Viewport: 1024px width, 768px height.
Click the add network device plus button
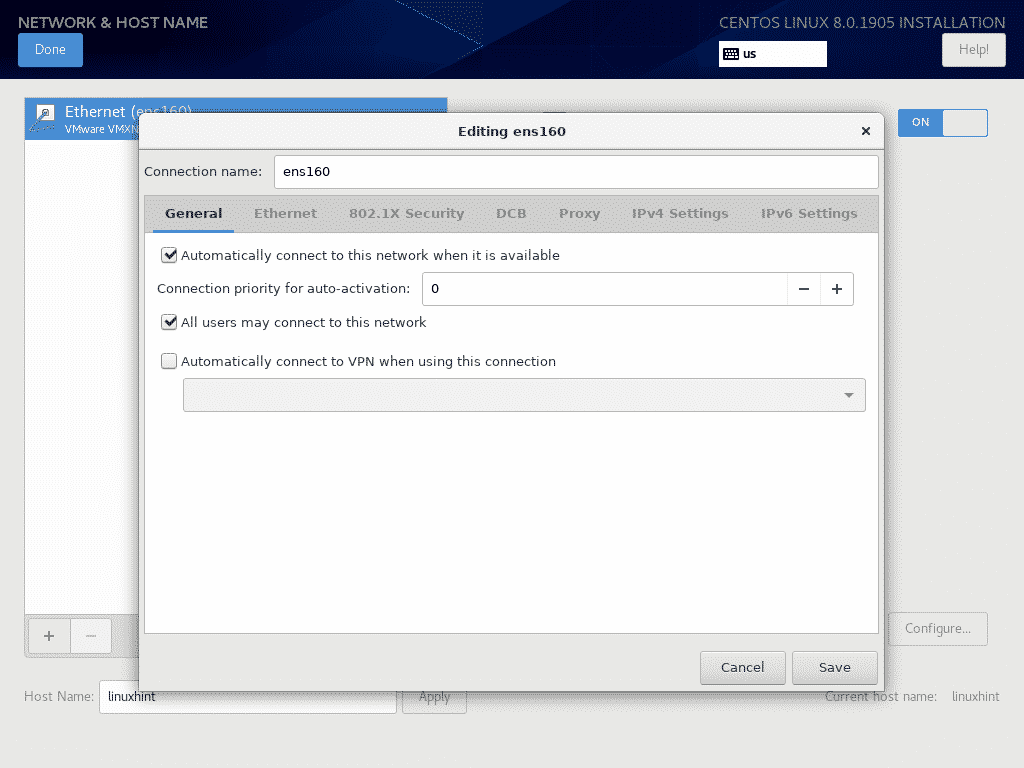[49, 635]
